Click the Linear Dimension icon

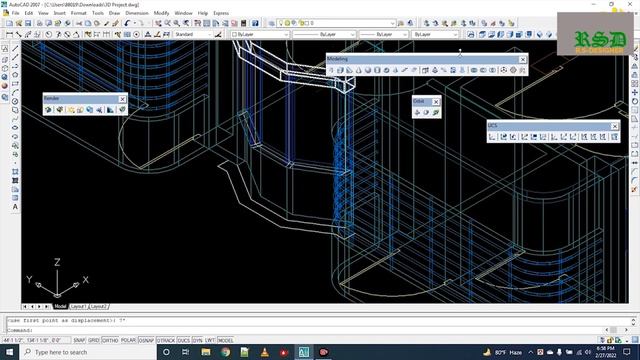9,34
